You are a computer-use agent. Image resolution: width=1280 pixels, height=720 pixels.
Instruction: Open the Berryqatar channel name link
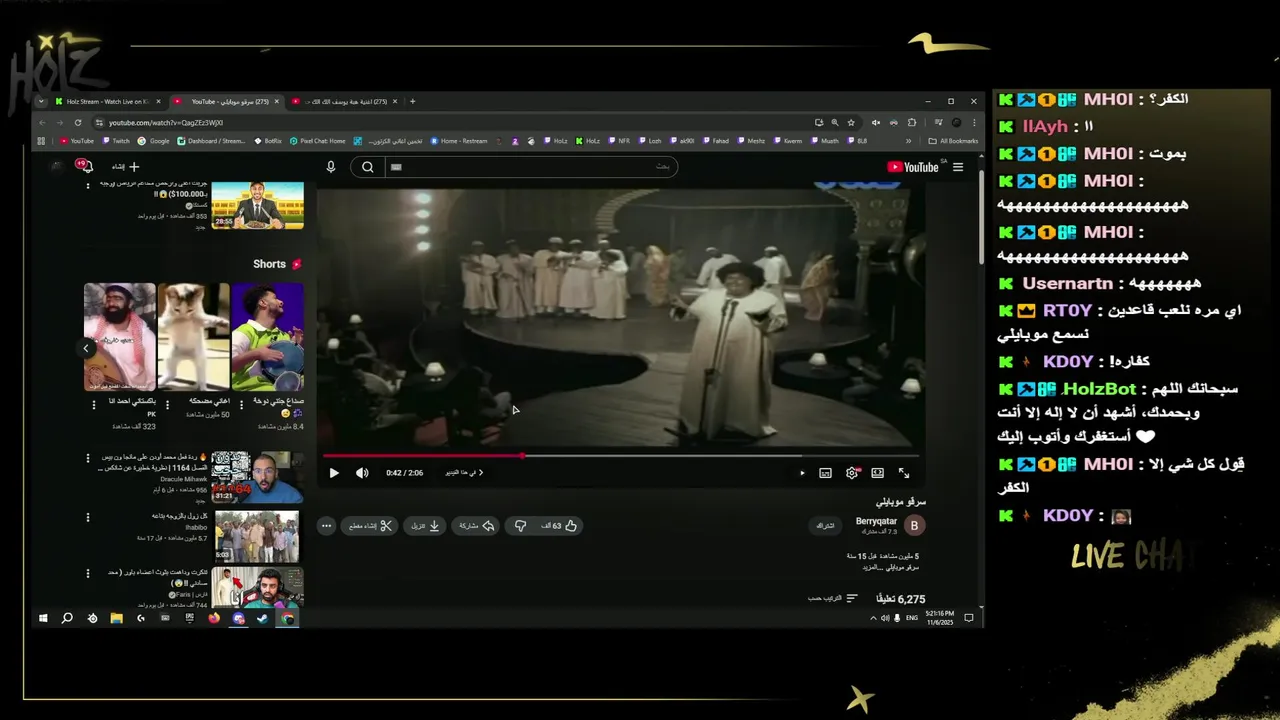tap(876, 521)
